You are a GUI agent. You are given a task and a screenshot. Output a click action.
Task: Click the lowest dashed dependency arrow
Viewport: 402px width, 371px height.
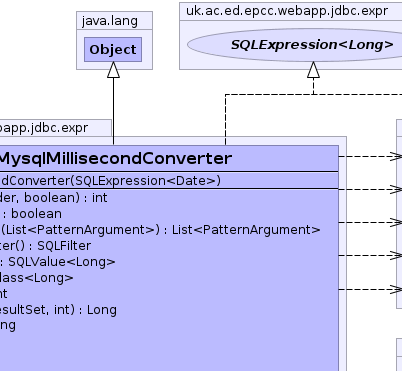[x=370, y=289]
